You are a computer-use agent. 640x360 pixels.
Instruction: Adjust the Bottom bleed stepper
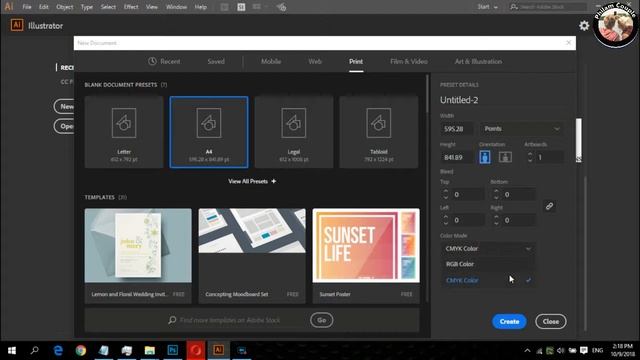click(496, 194)
